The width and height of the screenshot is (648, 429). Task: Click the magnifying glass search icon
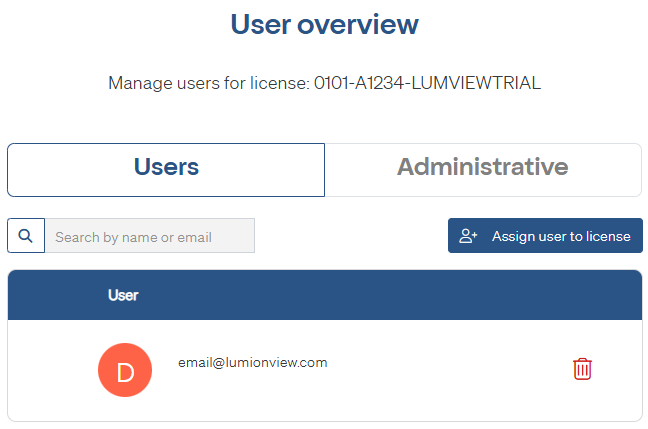tap(25, 236)
